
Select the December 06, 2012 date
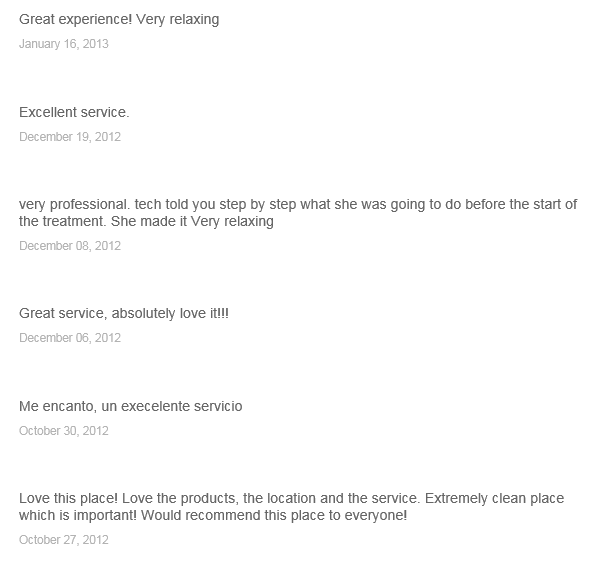70,338
